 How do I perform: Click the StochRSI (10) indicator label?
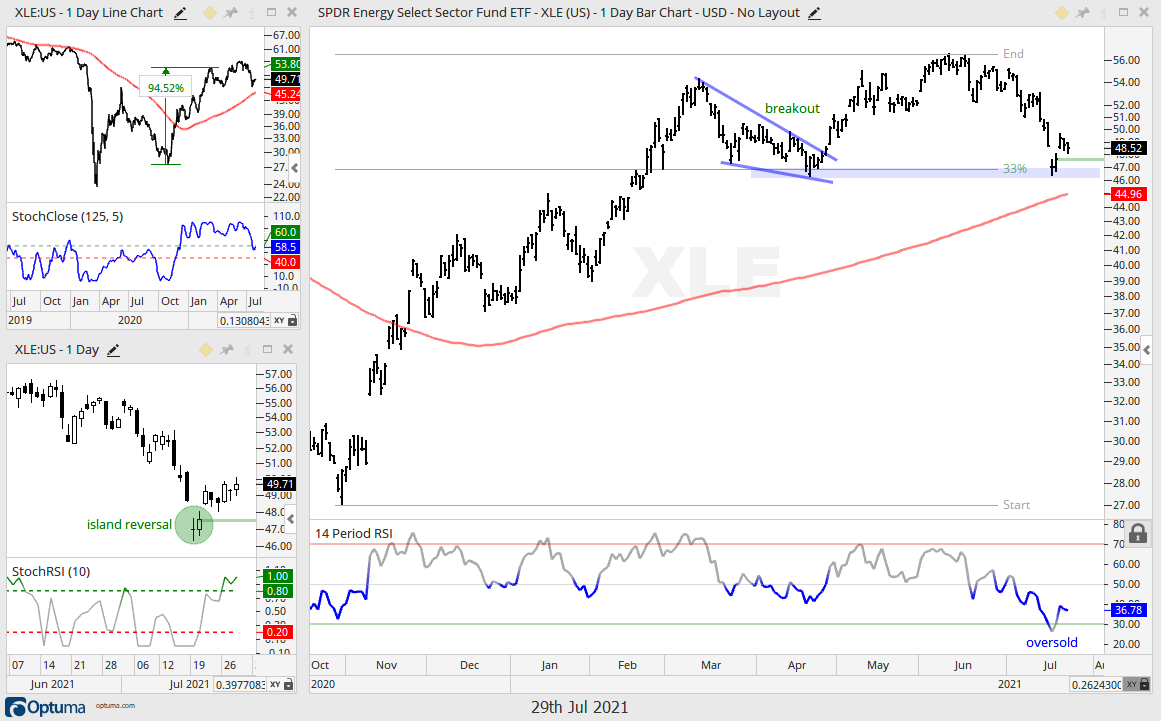tap(51, 571)
